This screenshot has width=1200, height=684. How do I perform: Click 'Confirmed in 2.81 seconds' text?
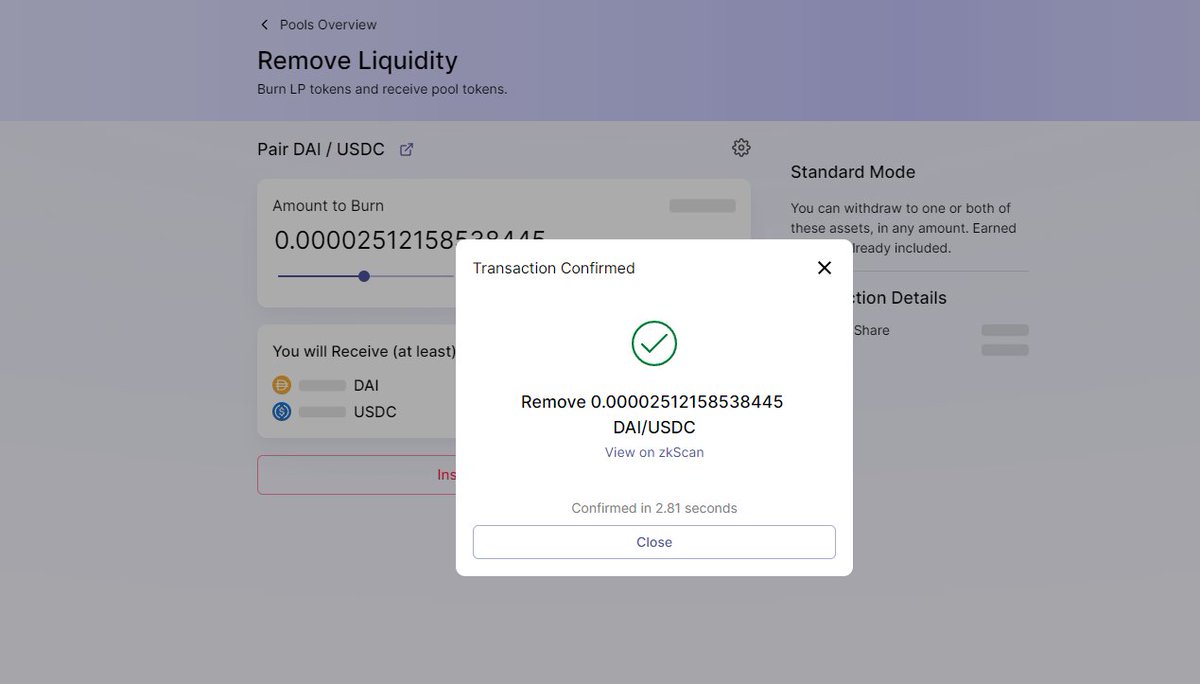point(654,508)
